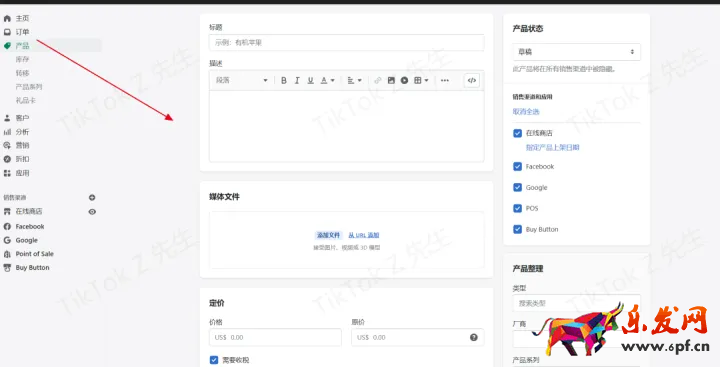Add a sales channel with plus icon
This screenshot has width=720, height=367.
pyautogui.click(x=92, y=198)
